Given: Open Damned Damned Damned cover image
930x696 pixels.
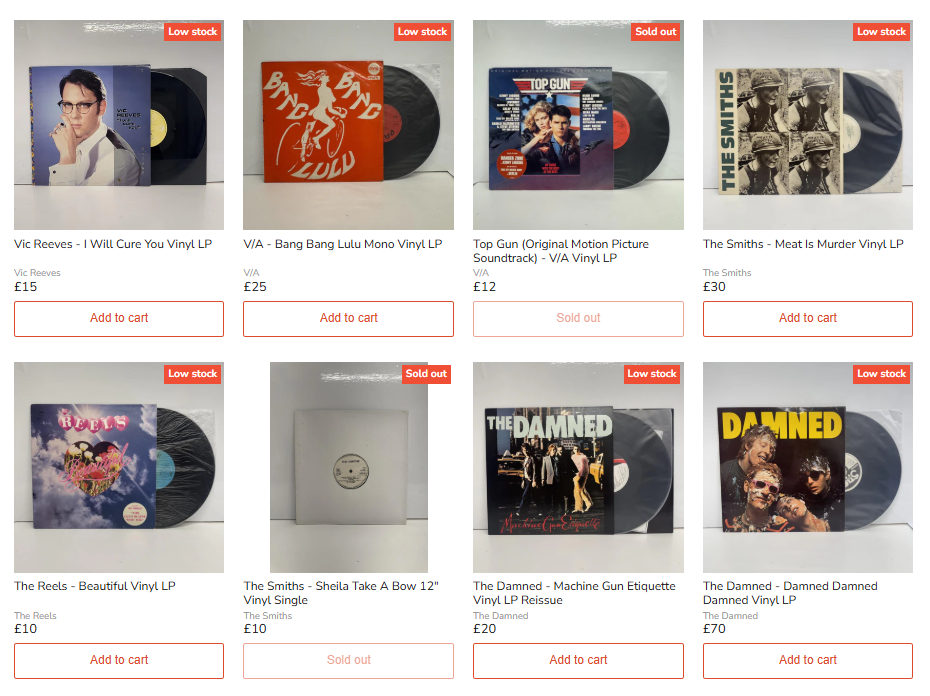Looking at the screenshot, I should pyautogui.click(x=808, y=467).
